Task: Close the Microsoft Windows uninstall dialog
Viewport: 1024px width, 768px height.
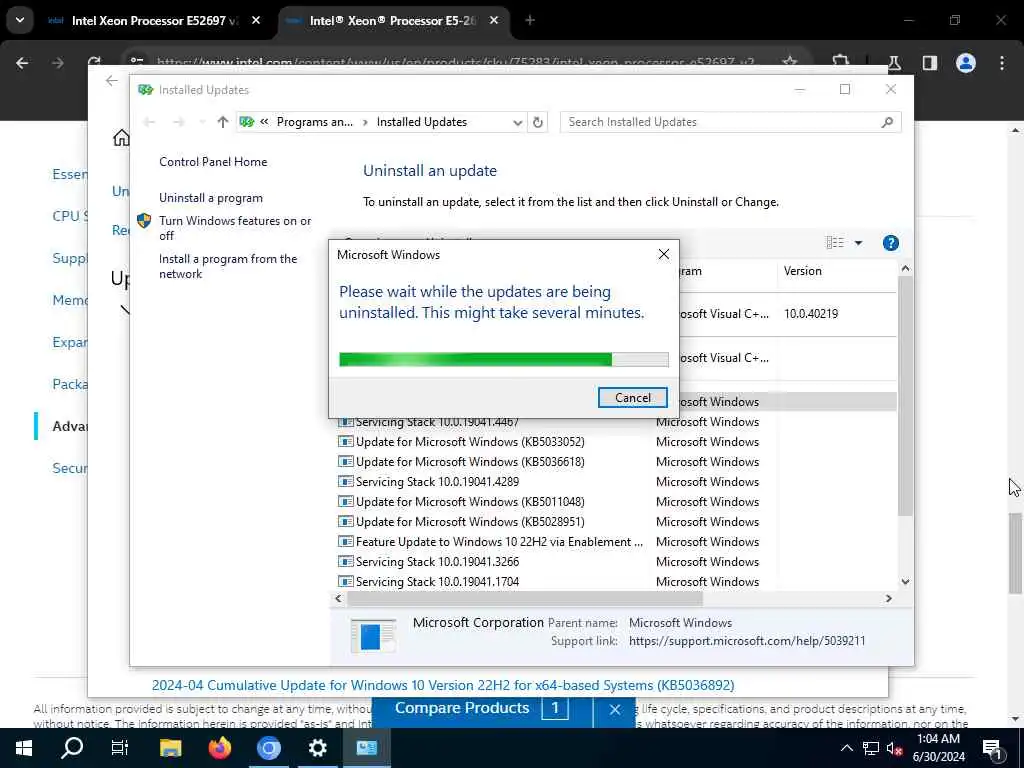Action: [x=664, y=255]
